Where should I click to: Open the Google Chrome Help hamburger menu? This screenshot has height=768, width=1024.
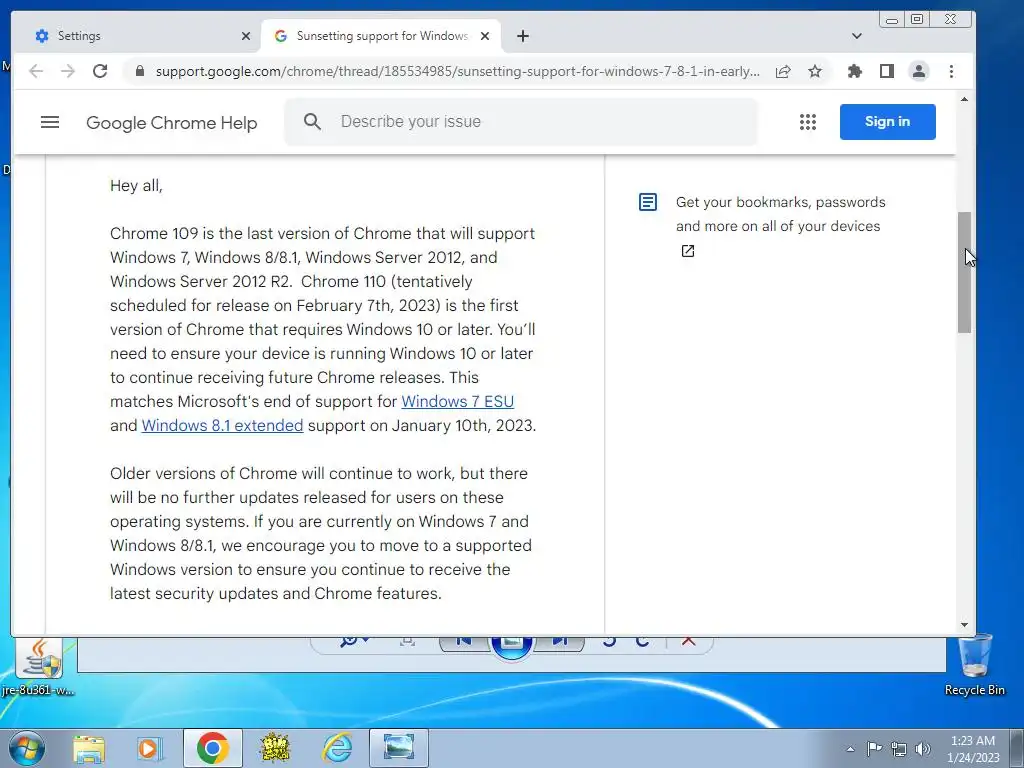click(50, 122)
